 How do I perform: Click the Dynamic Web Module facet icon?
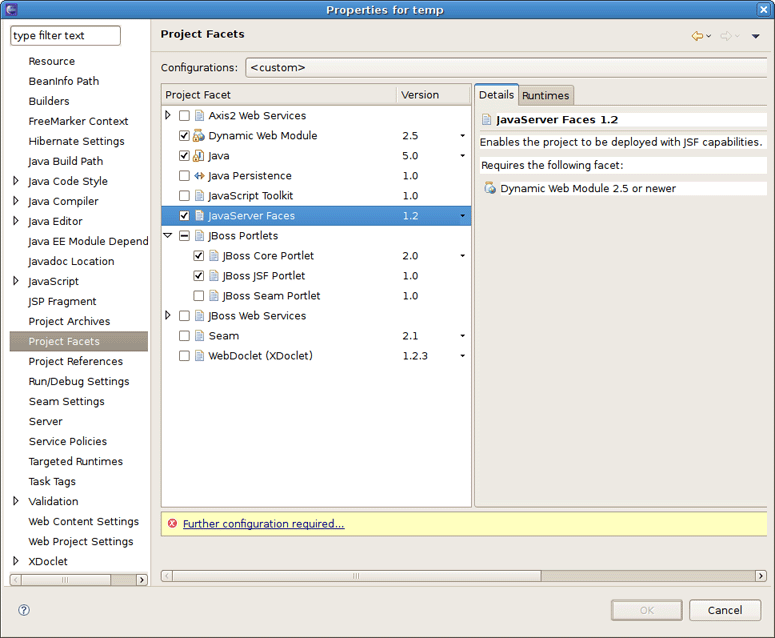[x=199, y=136]
